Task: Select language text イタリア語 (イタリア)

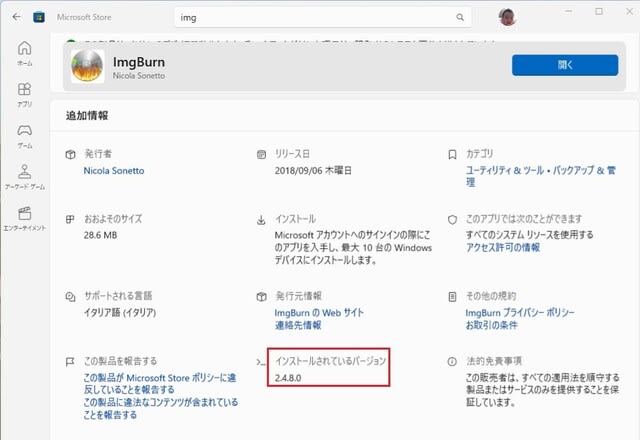Action: pyautogui.click(x=120, y=313)
